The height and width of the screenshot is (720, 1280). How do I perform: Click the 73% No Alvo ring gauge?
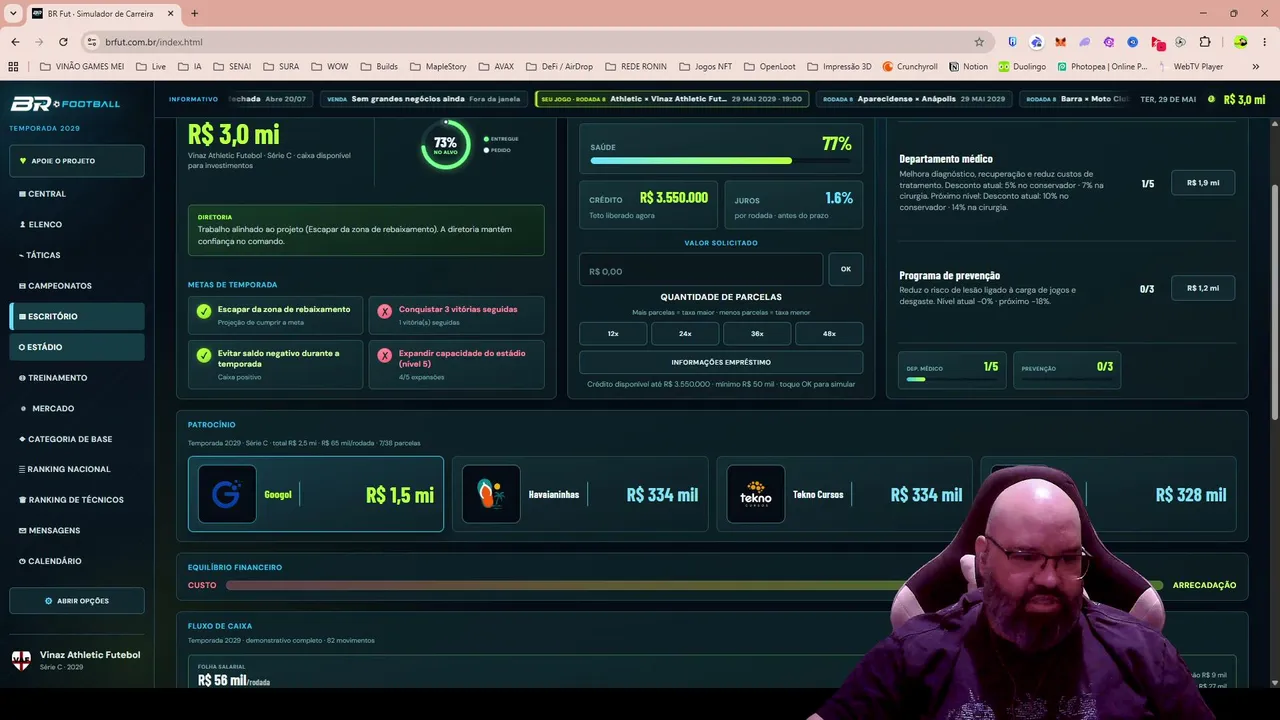[445, 145]
